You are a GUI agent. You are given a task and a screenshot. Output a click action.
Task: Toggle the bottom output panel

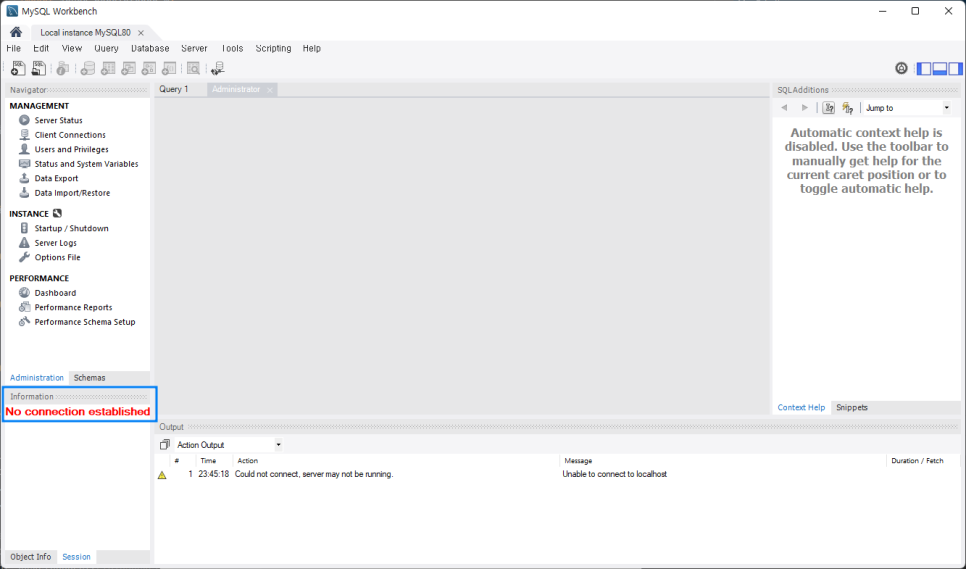[940, 68]
